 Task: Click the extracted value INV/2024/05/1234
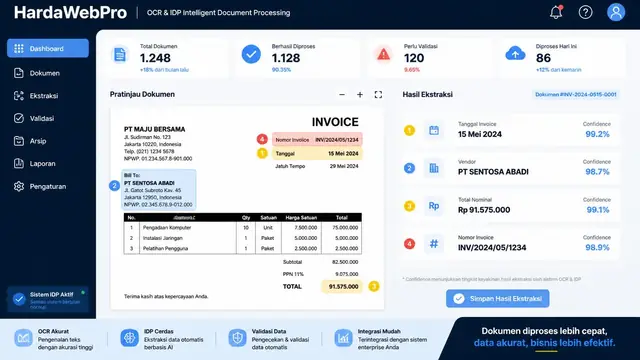point(492,247)
